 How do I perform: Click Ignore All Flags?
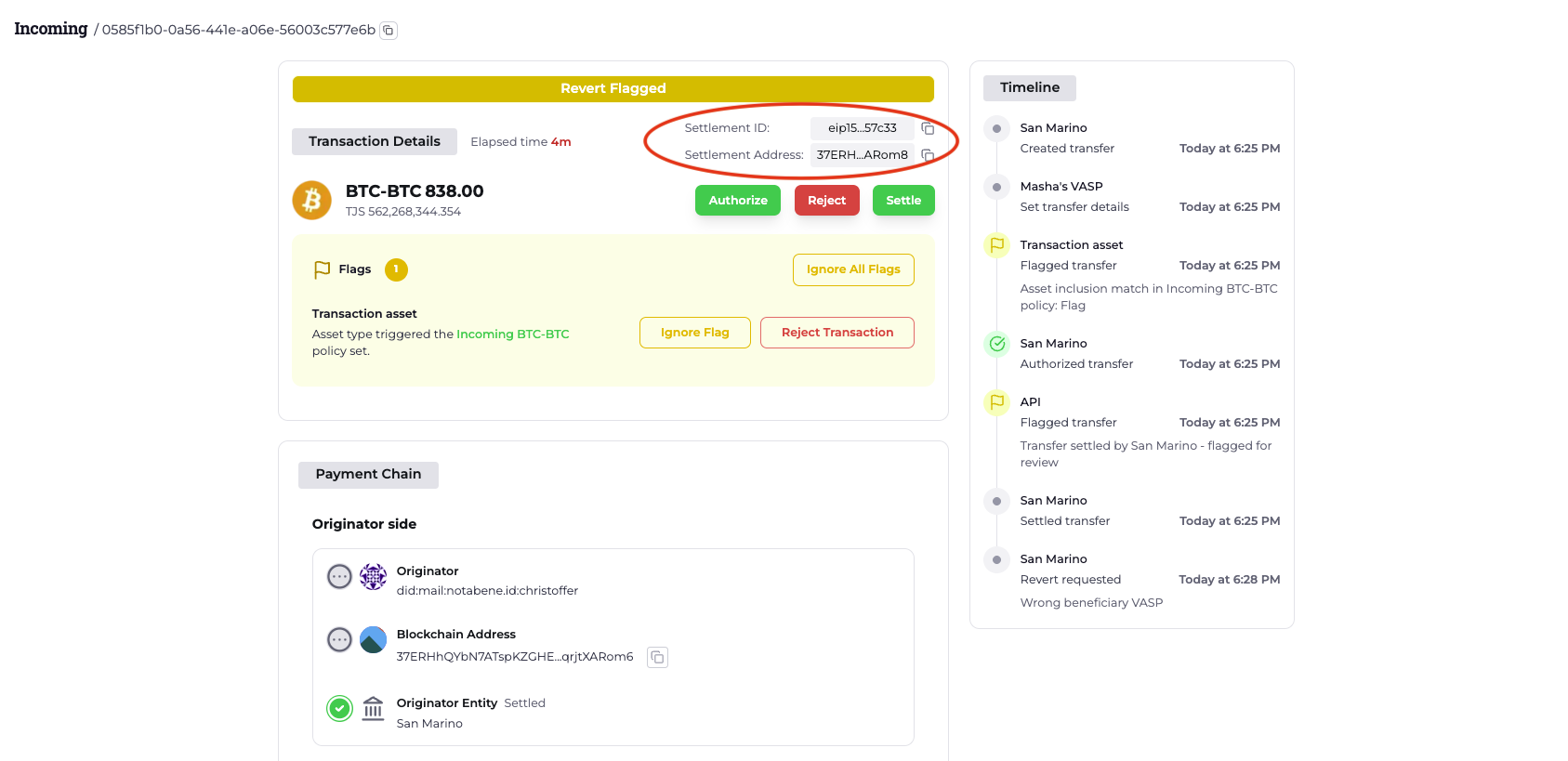[853, 269]
